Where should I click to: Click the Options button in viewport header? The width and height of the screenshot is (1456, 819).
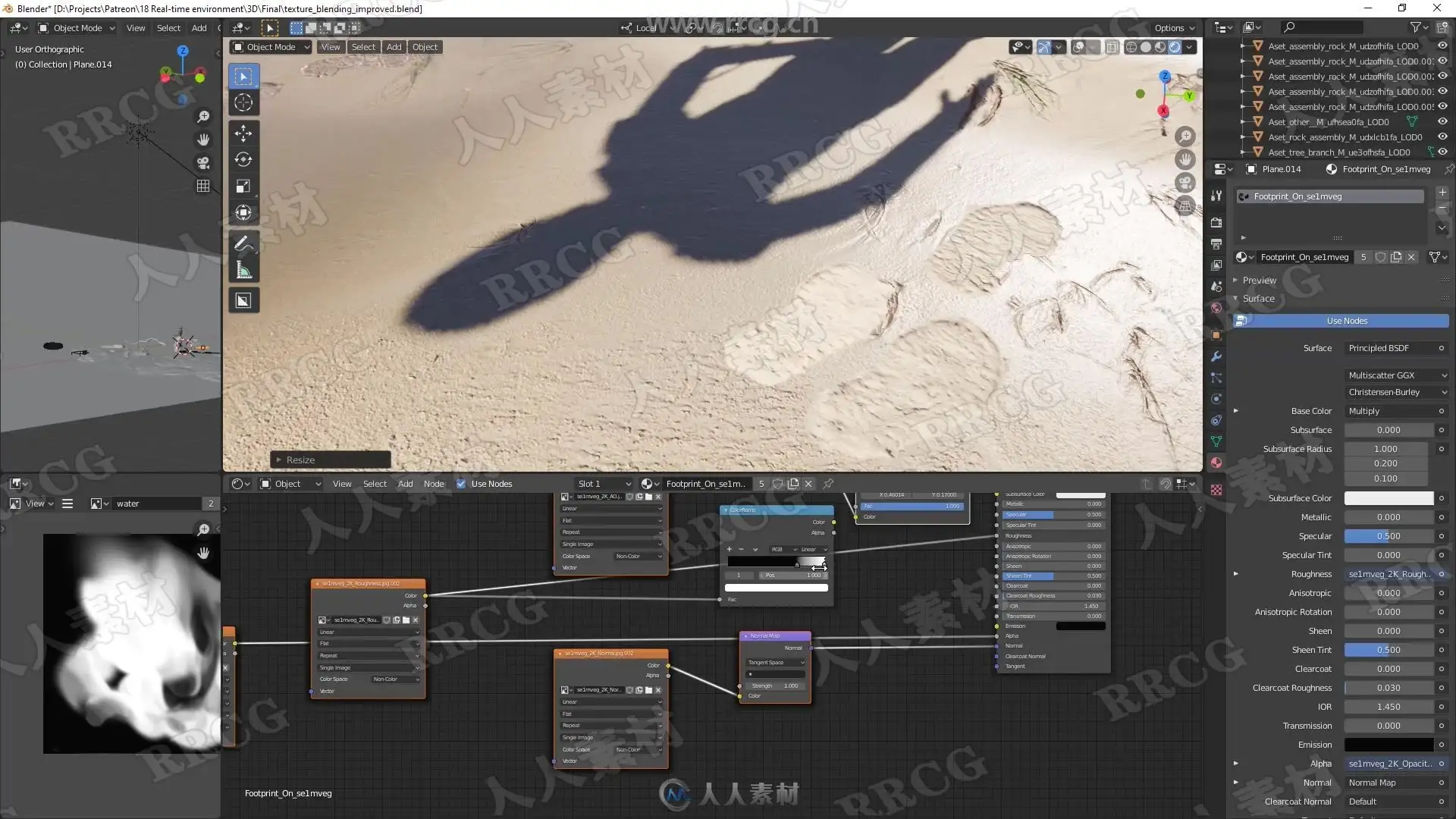point(1174,28)
